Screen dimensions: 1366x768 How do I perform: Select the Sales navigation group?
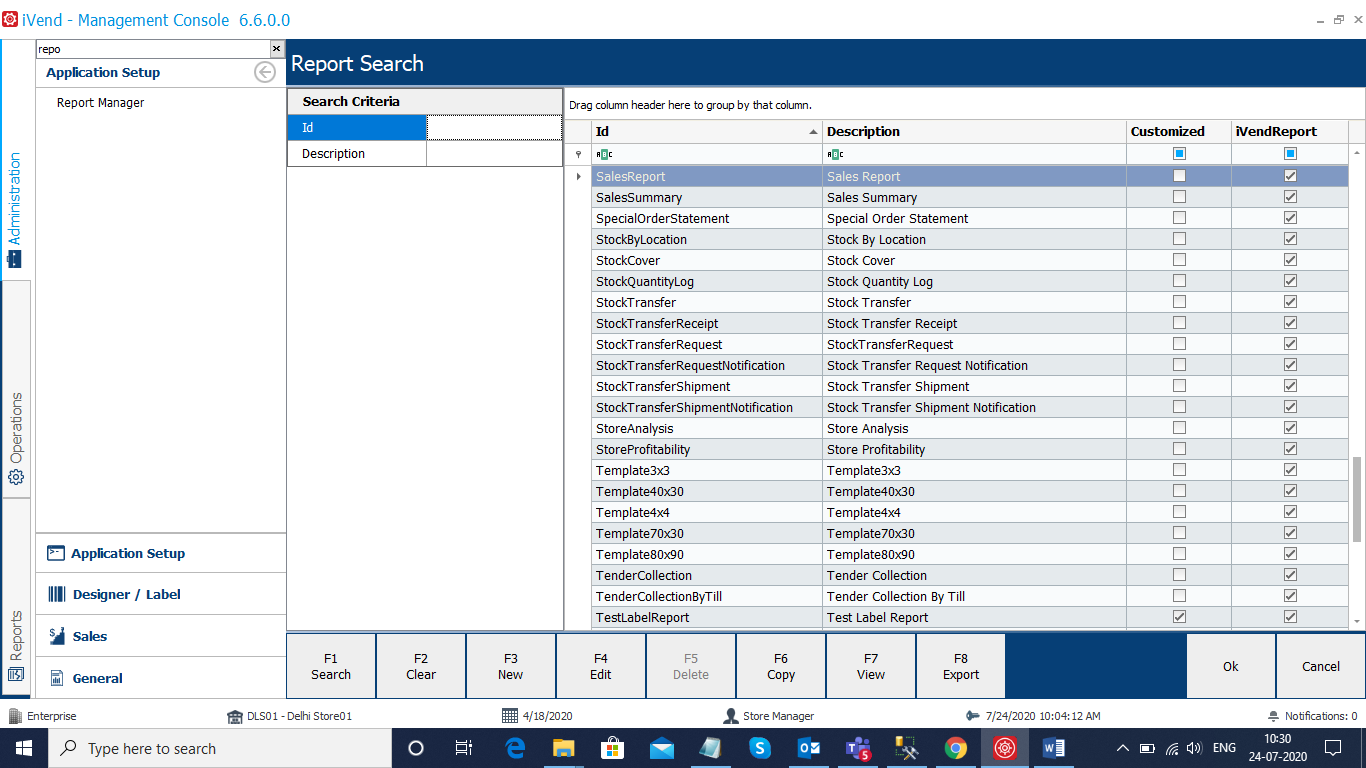(161, 636)
